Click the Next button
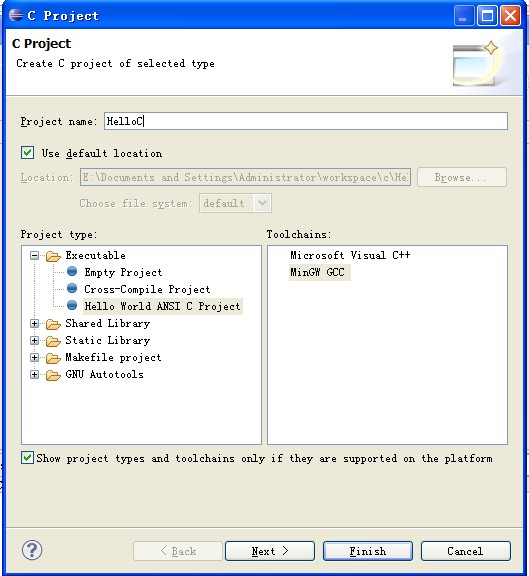The height and width of the screenshot is (576, 529). [270, 551]
